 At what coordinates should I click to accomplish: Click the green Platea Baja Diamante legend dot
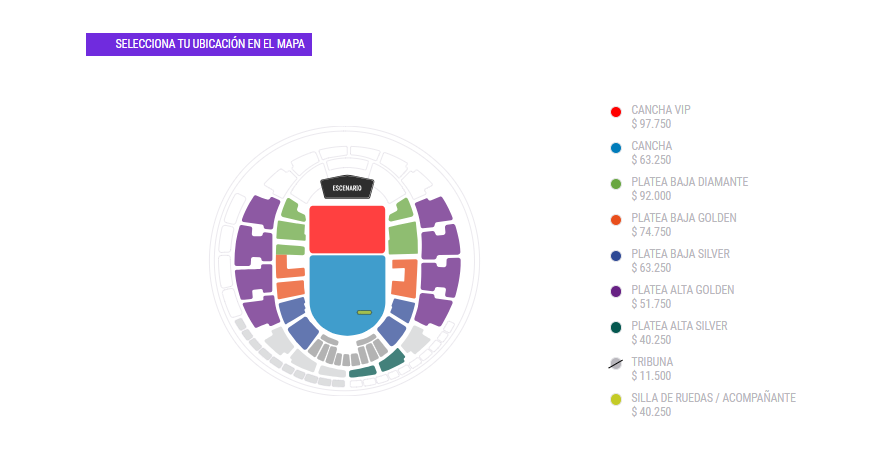pyautogui.click(x=616, y=183)
